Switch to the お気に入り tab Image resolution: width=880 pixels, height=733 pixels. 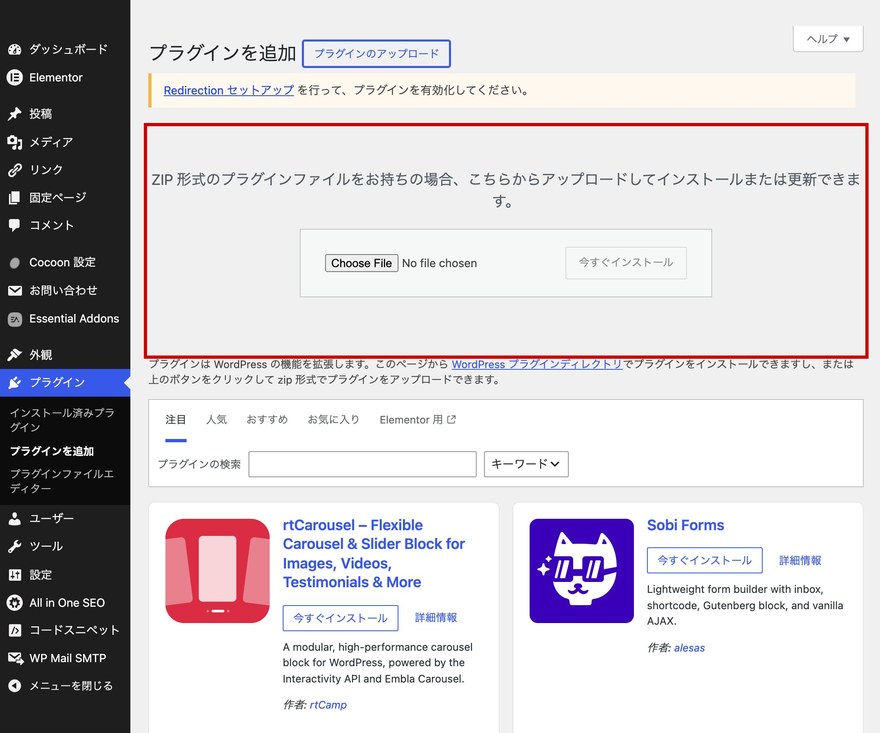click(333, 419)
